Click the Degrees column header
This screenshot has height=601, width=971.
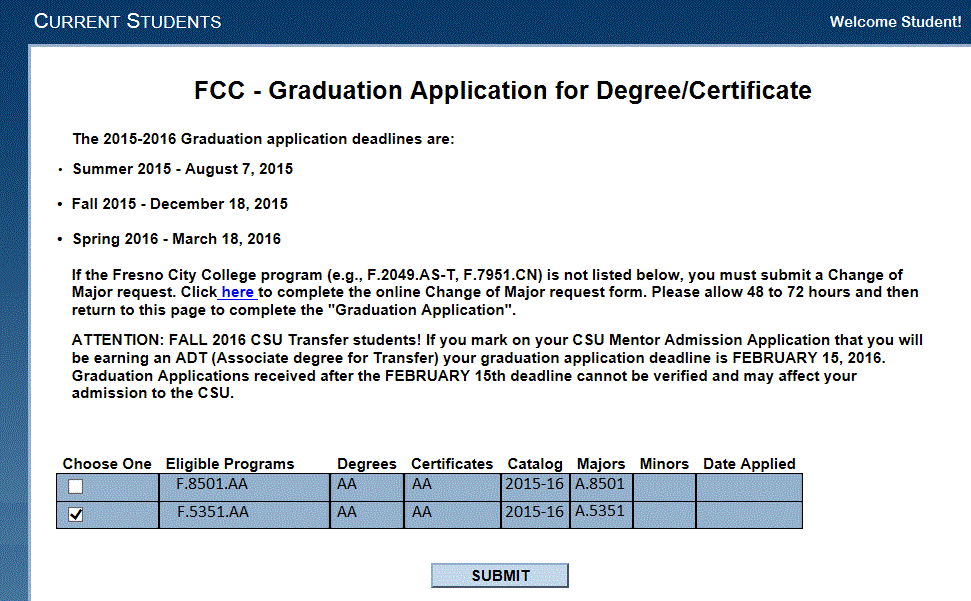coord(367,464)
